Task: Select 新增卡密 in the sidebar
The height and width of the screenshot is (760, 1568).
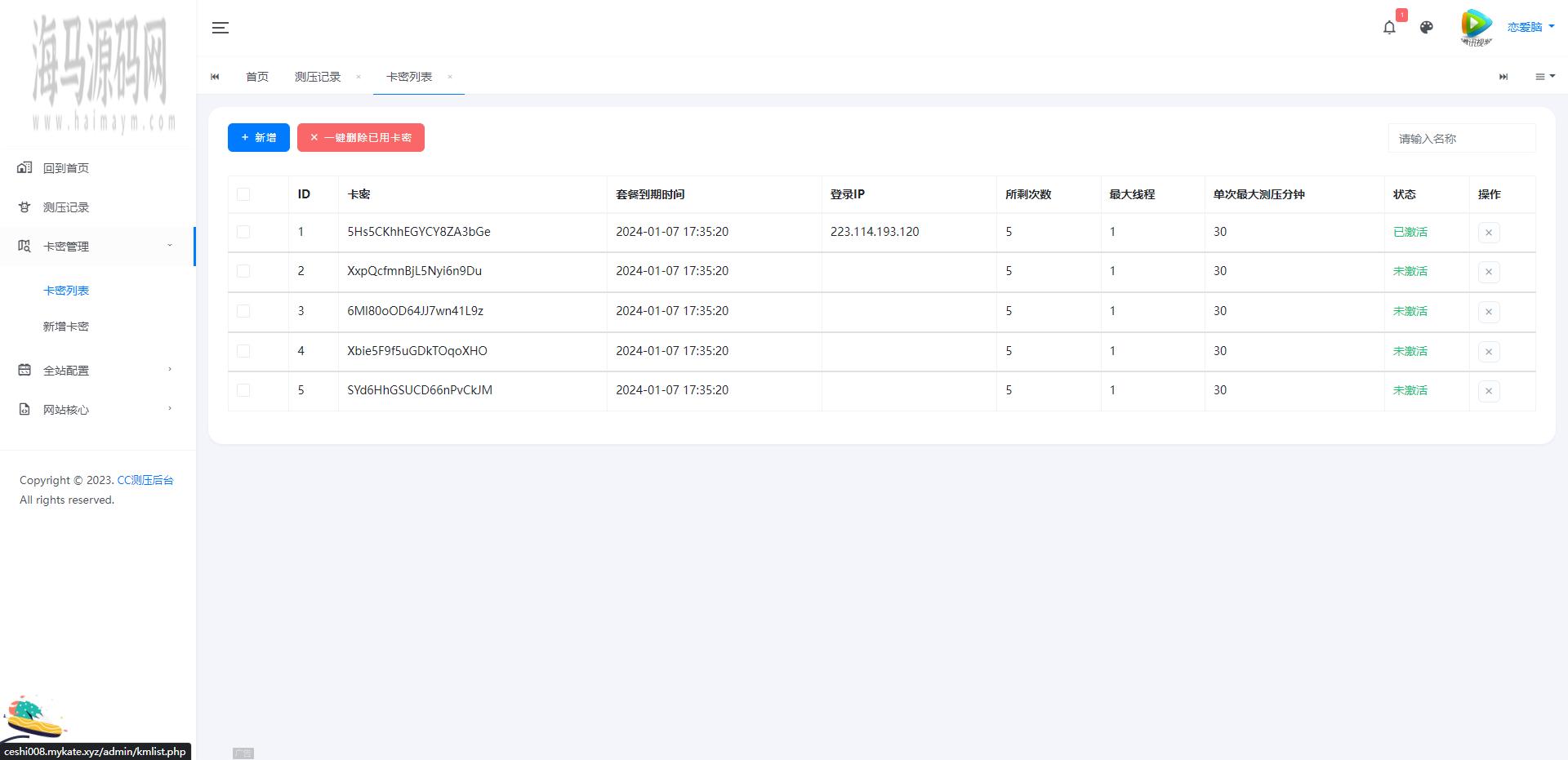Action: pyautogui.click(x=66, y=327)
